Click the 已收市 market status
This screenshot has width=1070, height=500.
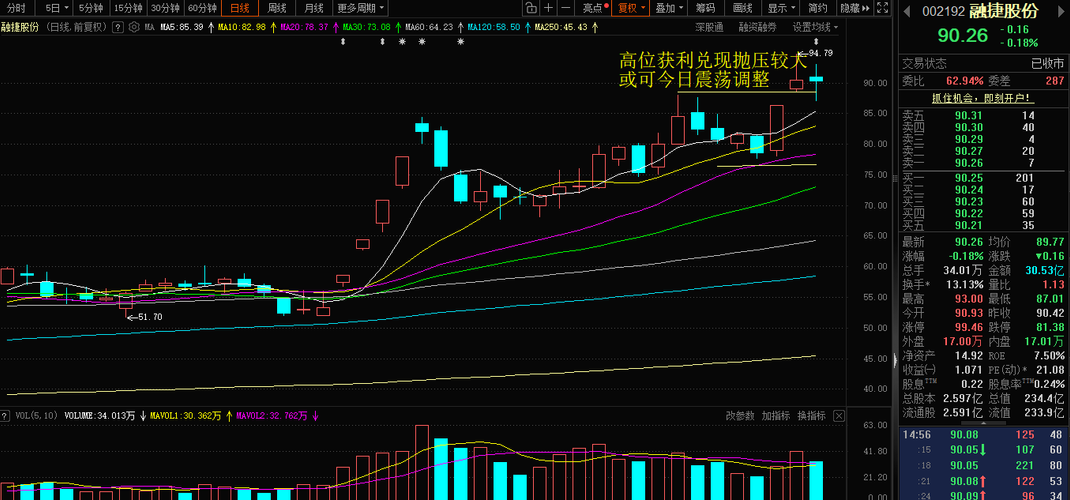pos(1047,63)
